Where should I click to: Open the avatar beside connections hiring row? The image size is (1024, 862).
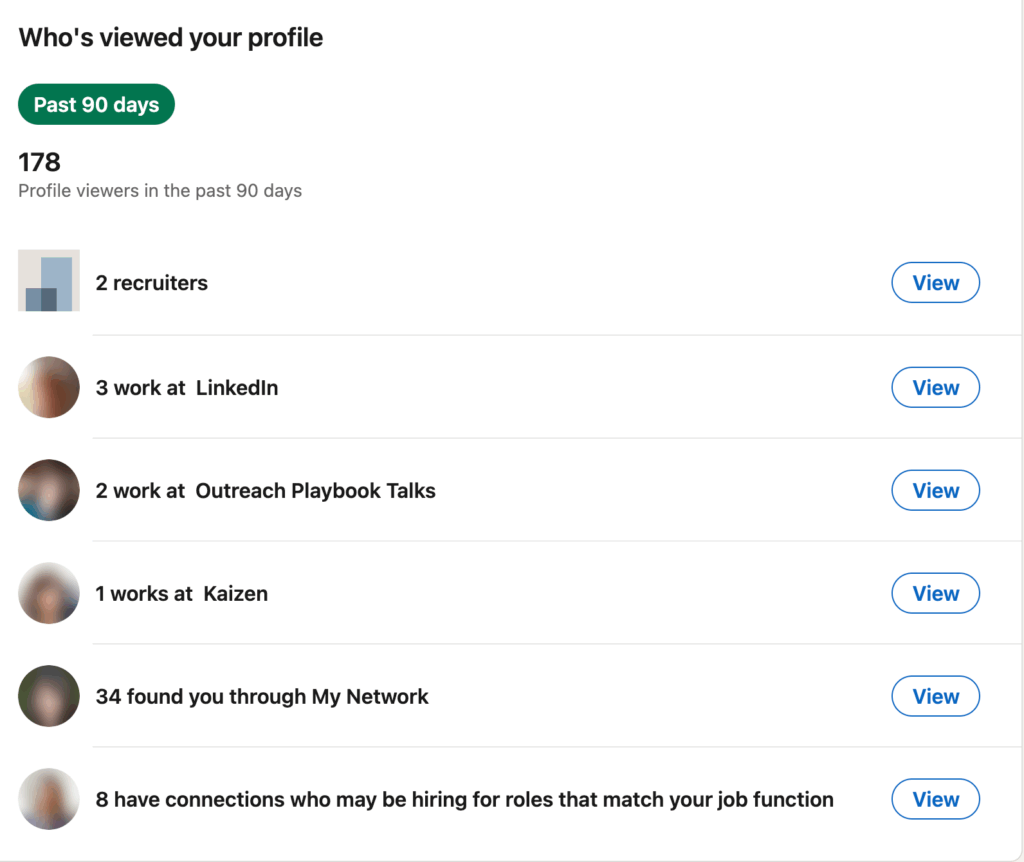(x=48, y=799)
